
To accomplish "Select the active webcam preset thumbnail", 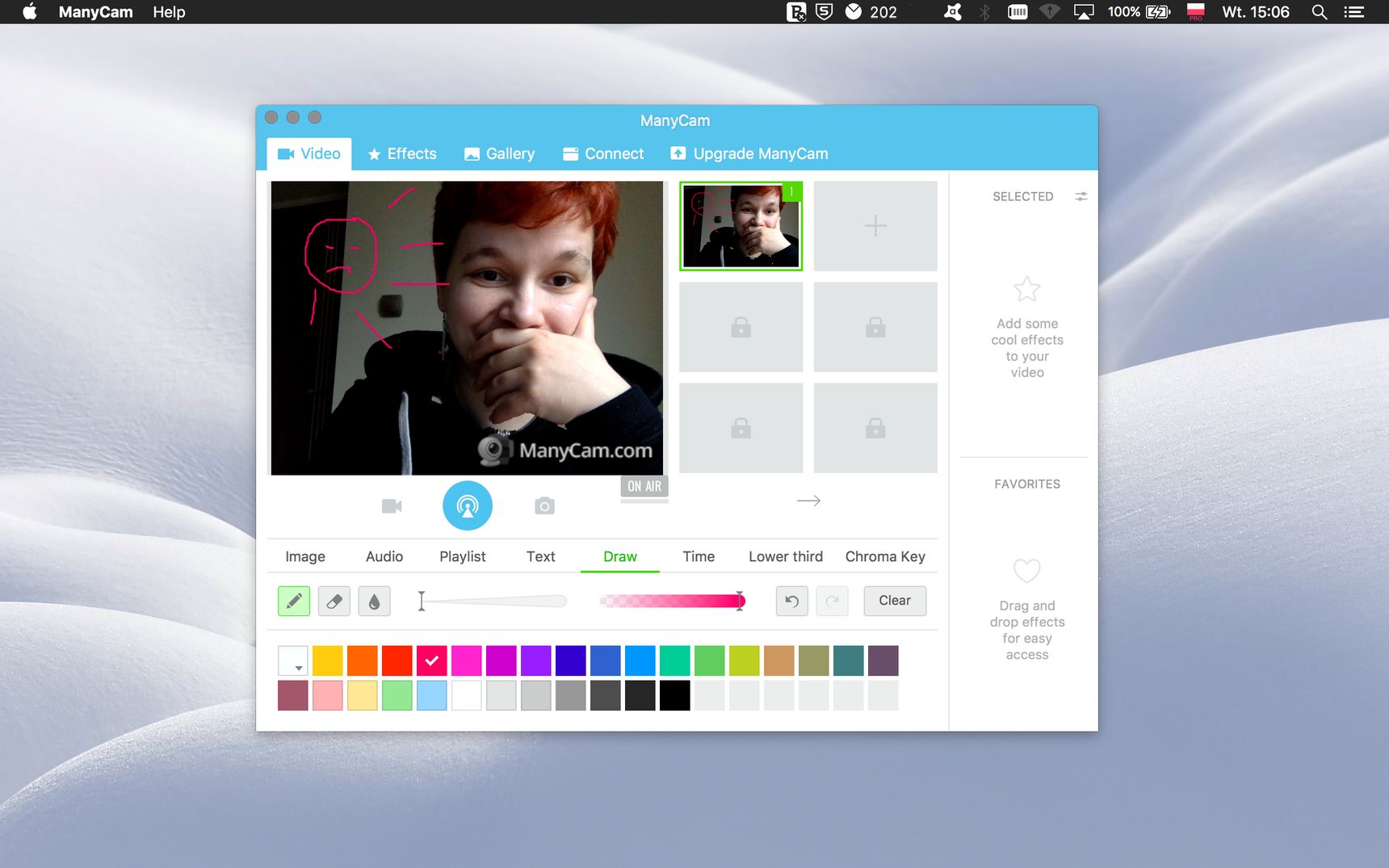I will pyautogui.click(x=741, y=226).
